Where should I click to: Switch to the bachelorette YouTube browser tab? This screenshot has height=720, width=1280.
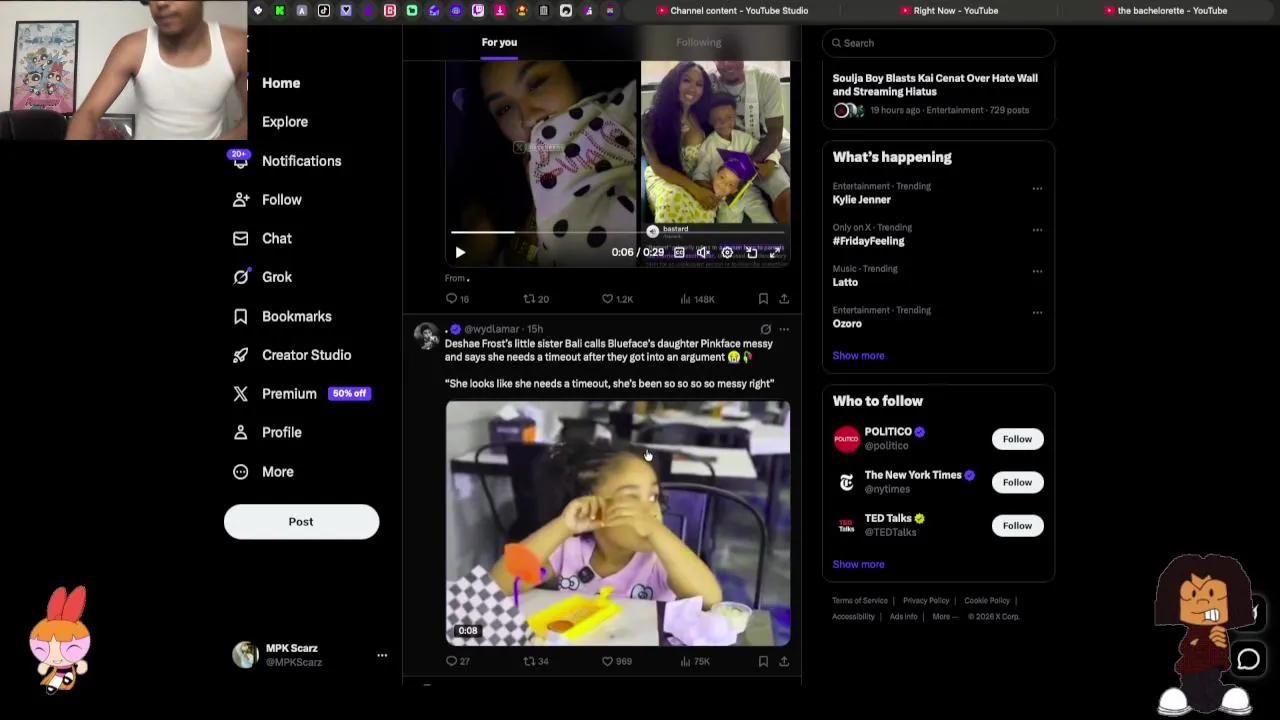(x=1166, y=10)
